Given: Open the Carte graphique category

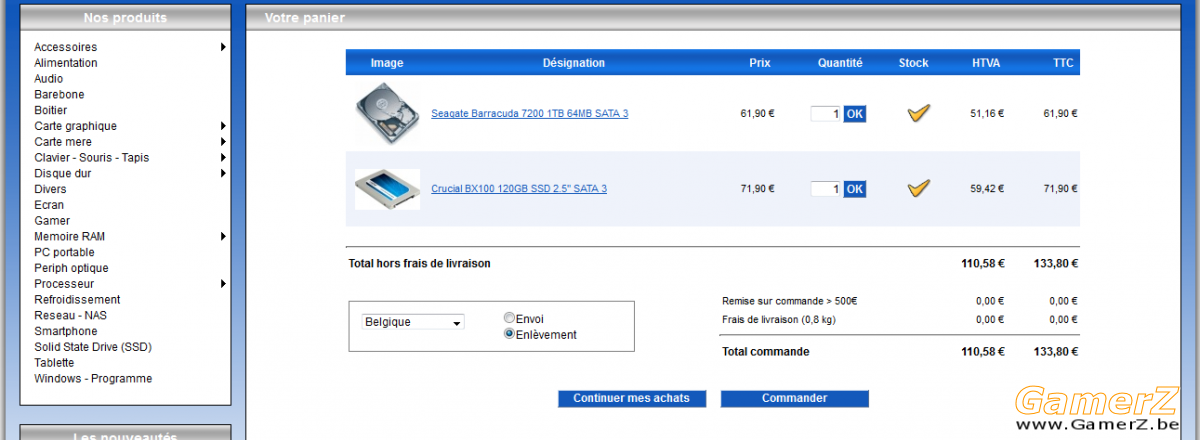Looking at the screenshot, I should 75,126.
